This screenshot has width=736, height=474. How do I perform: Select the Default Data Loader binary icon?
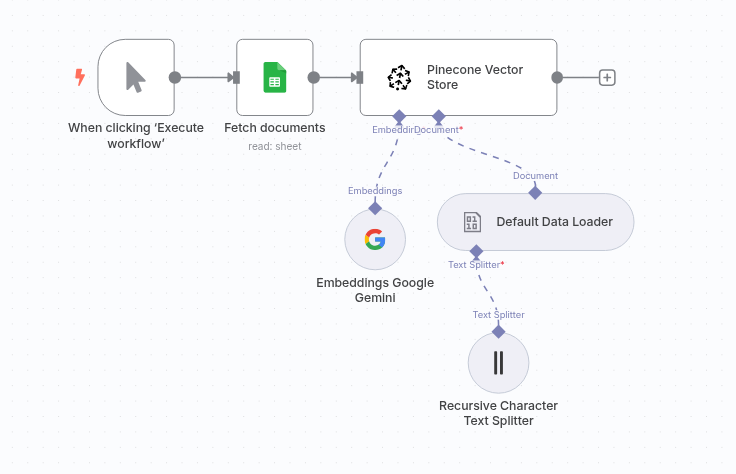coord(472,222)
